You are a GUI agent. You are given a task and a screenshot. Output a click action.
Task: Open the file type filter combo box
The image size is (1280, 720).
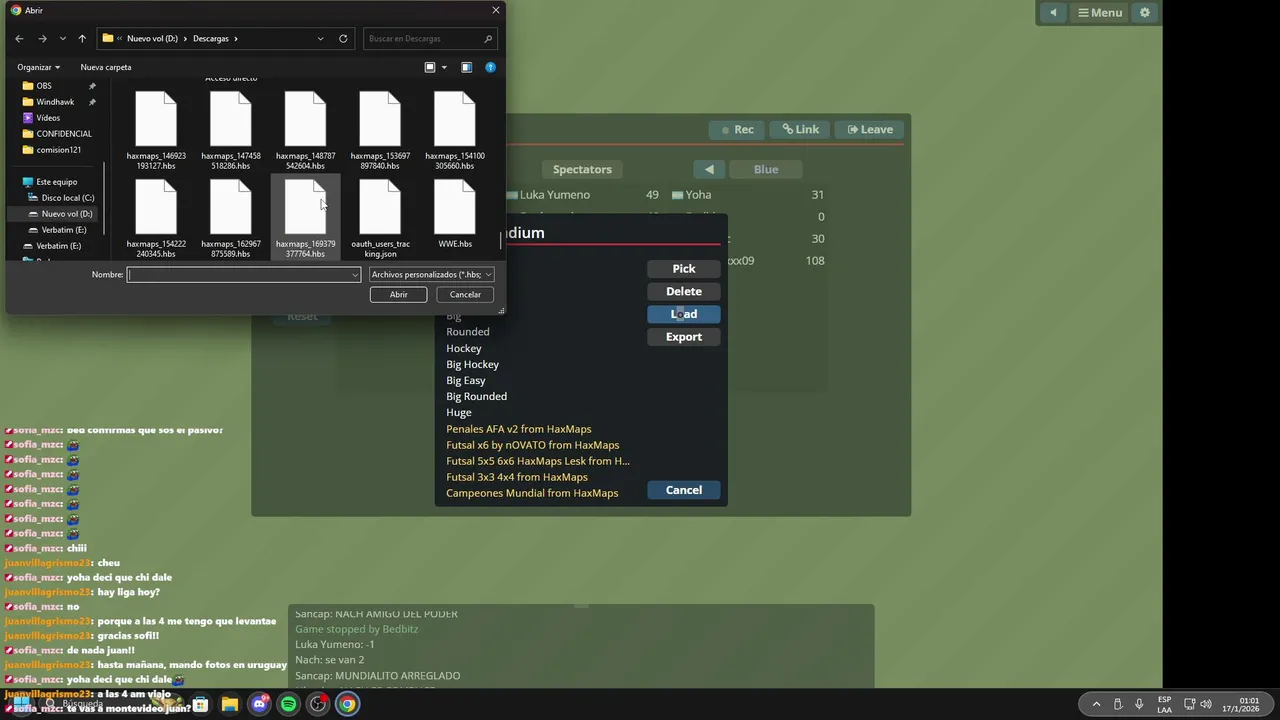(x=431, y=274)
